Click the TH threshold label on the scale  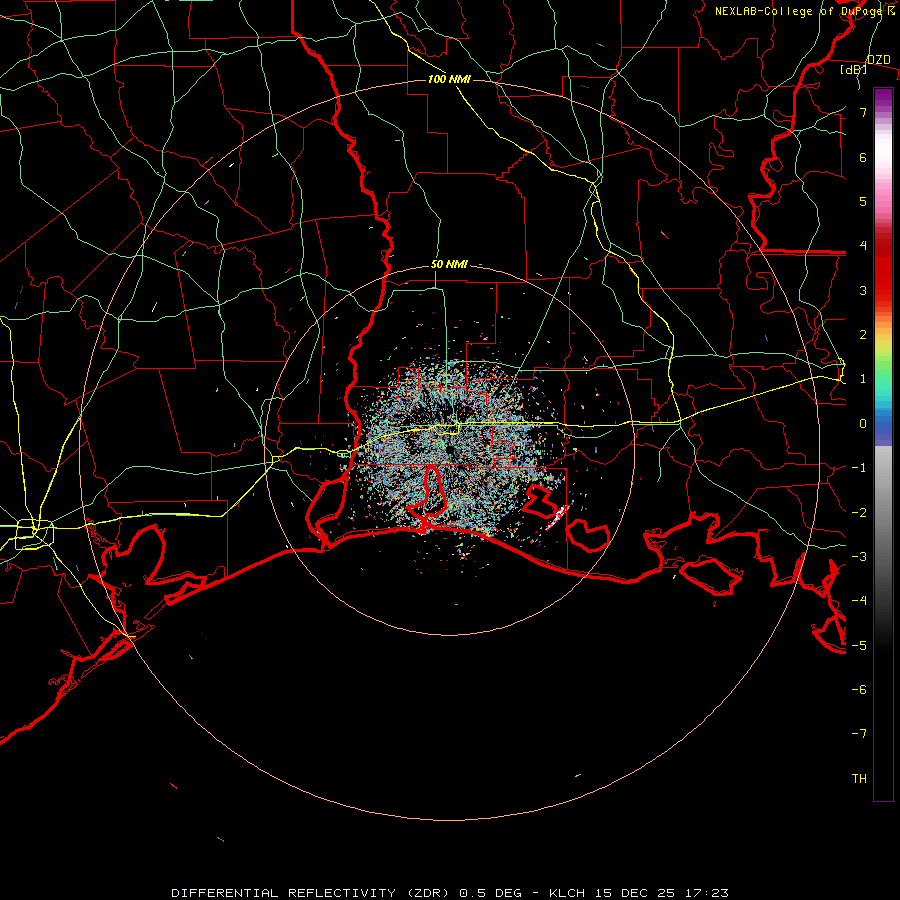pos(859,778)
